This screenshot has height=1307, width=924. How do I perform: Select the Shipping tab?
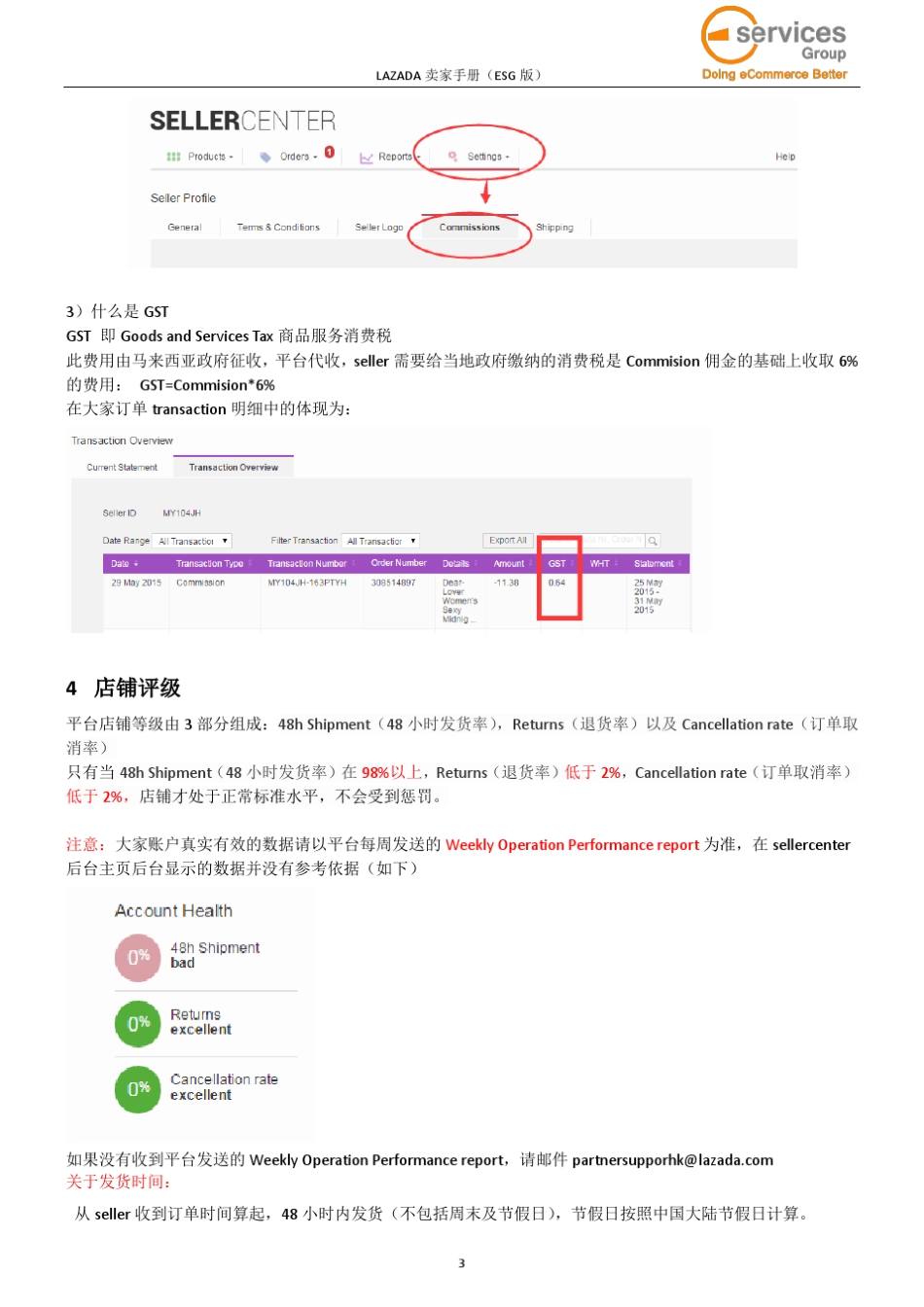click(554, 228)
